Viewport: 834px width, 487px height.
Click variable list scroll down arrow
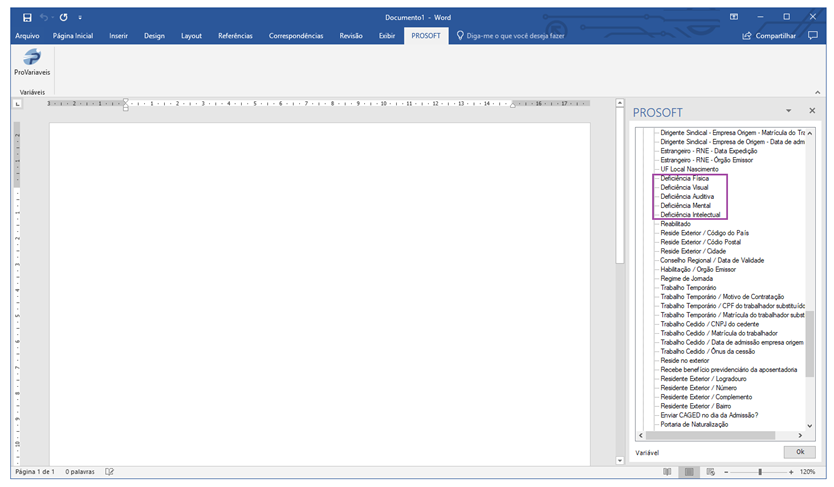tap(810, 426)
